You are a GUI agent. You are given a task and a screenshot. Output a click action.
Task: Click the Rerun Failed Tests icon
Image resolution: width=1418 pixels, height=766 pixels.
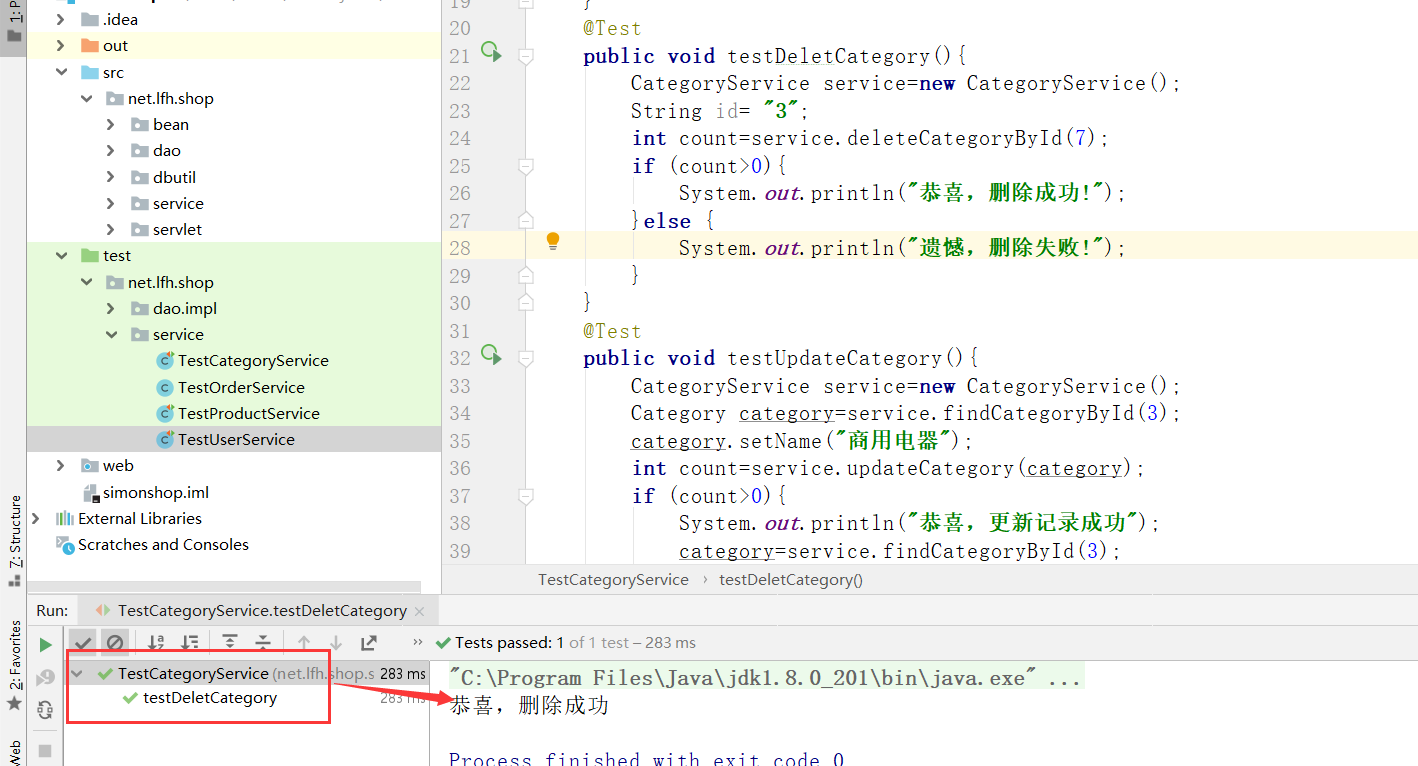[x=45, y=677]
